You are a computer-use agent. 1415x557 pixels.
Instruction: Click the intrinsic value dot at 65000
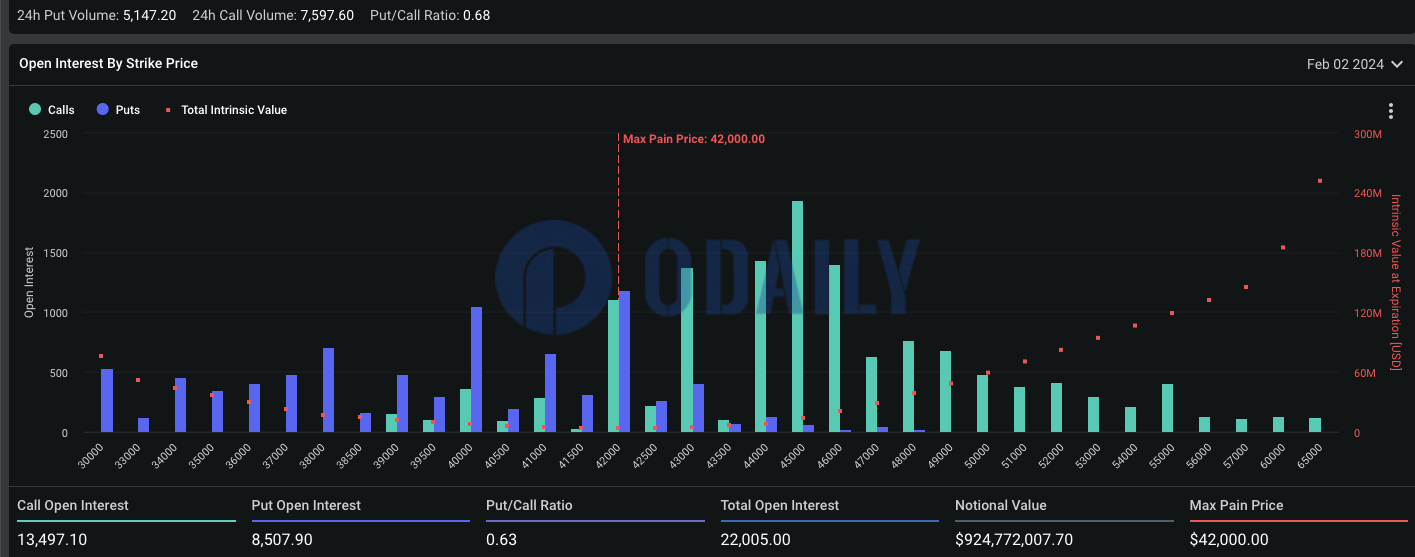pos(1320,181)
